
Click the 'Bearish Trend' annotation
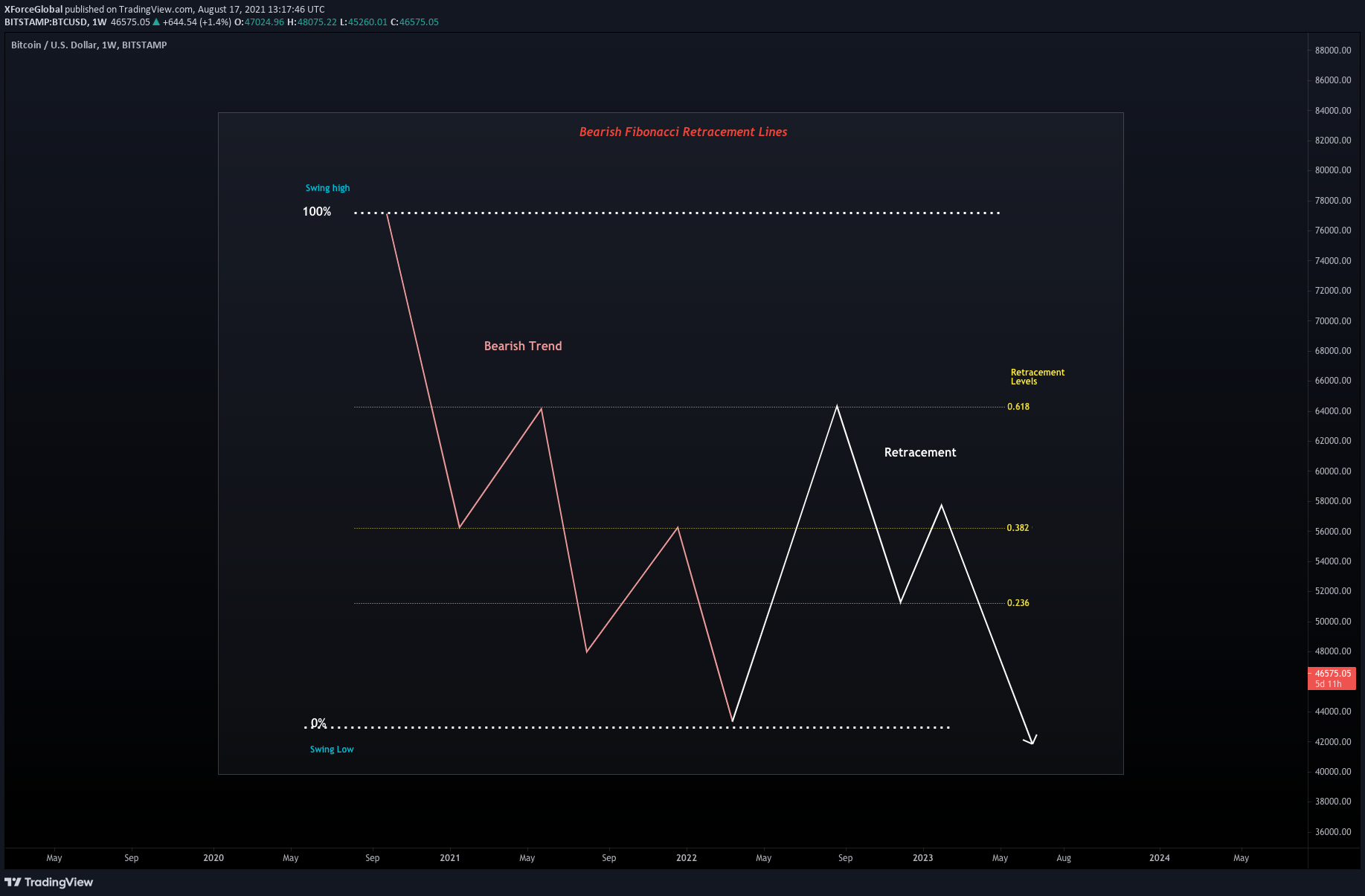[x=523, y=346]
